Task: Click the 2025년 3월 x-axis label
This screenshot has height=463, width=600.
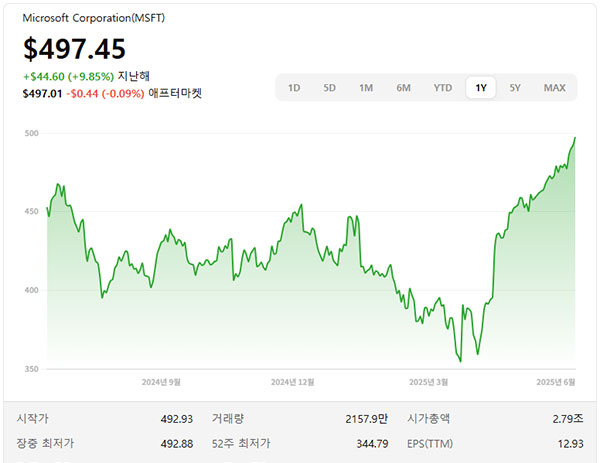Action: point(429,382)
